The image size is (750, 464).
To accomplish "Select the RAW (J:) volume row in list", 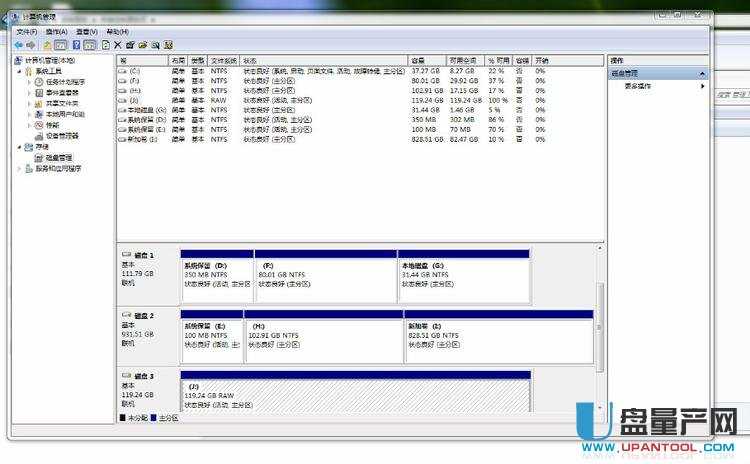I will pyautogui.click(x=300, y=100).
